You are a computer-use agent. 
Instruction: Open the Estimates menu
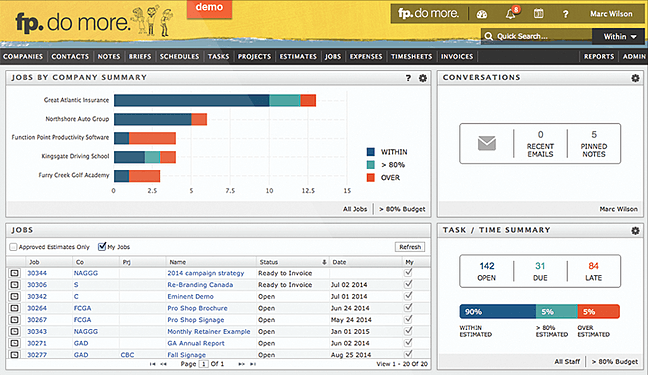tap(298, 57)
